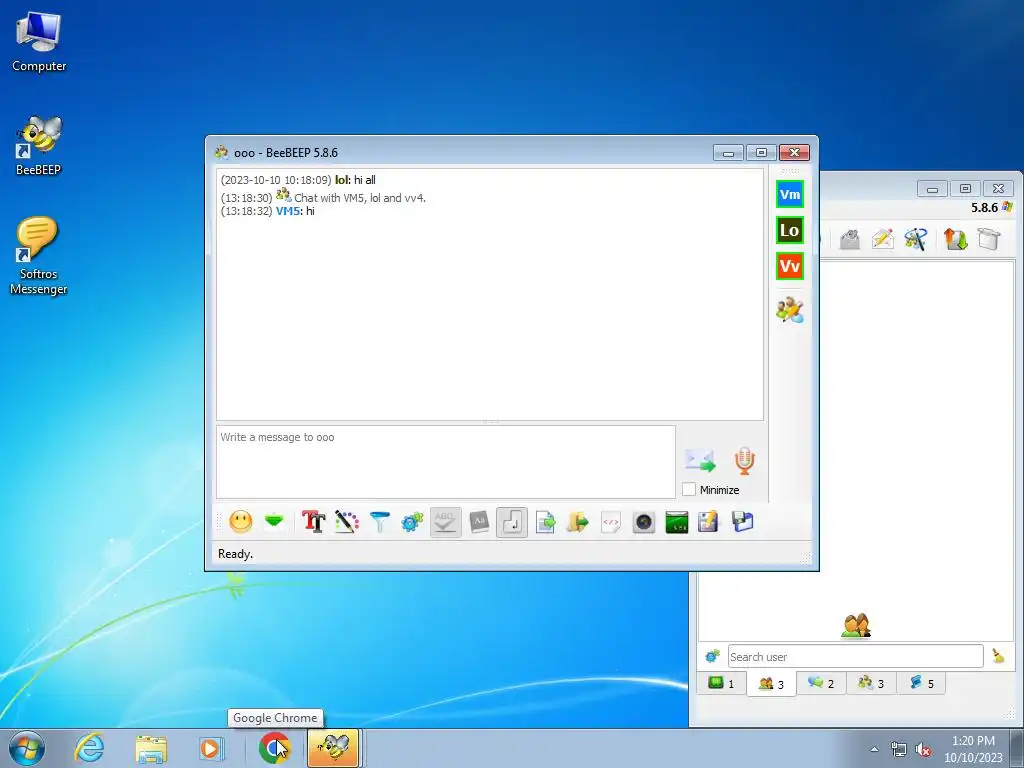
Task: Toggle the Enter-key send option button
Action: point(512,522)
